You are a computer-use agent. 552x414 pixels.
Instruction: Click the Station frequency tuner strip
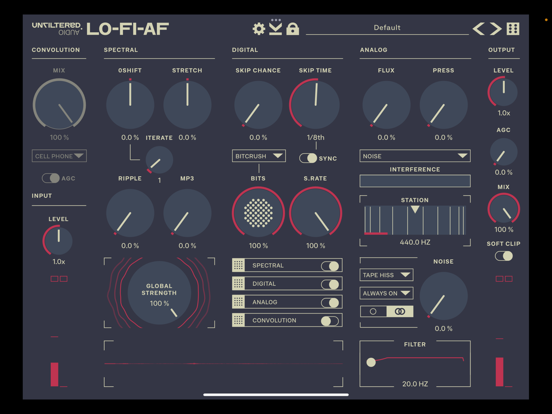pyautogui.click(x=415, y=220)
